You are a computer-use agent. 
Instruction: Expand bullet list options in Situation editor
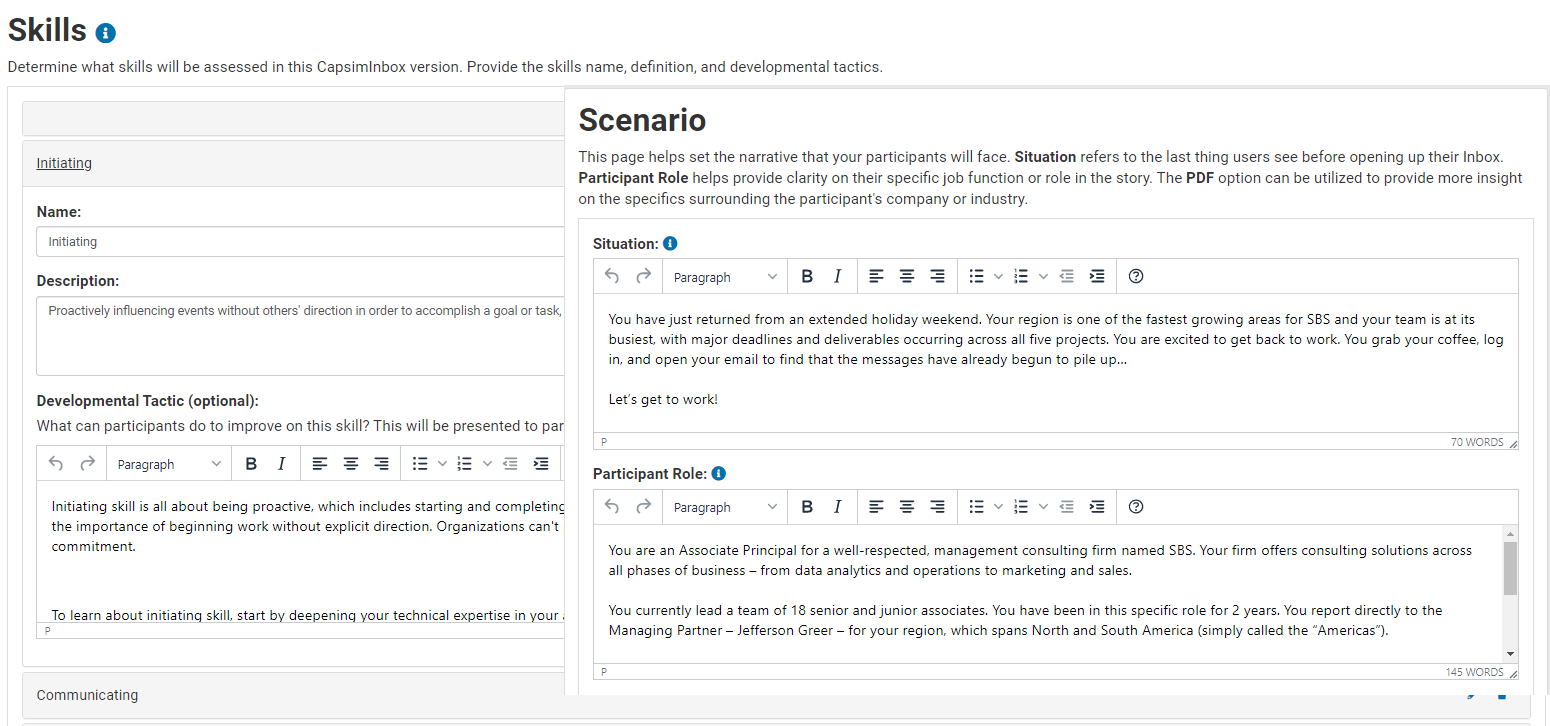[998, 277]
